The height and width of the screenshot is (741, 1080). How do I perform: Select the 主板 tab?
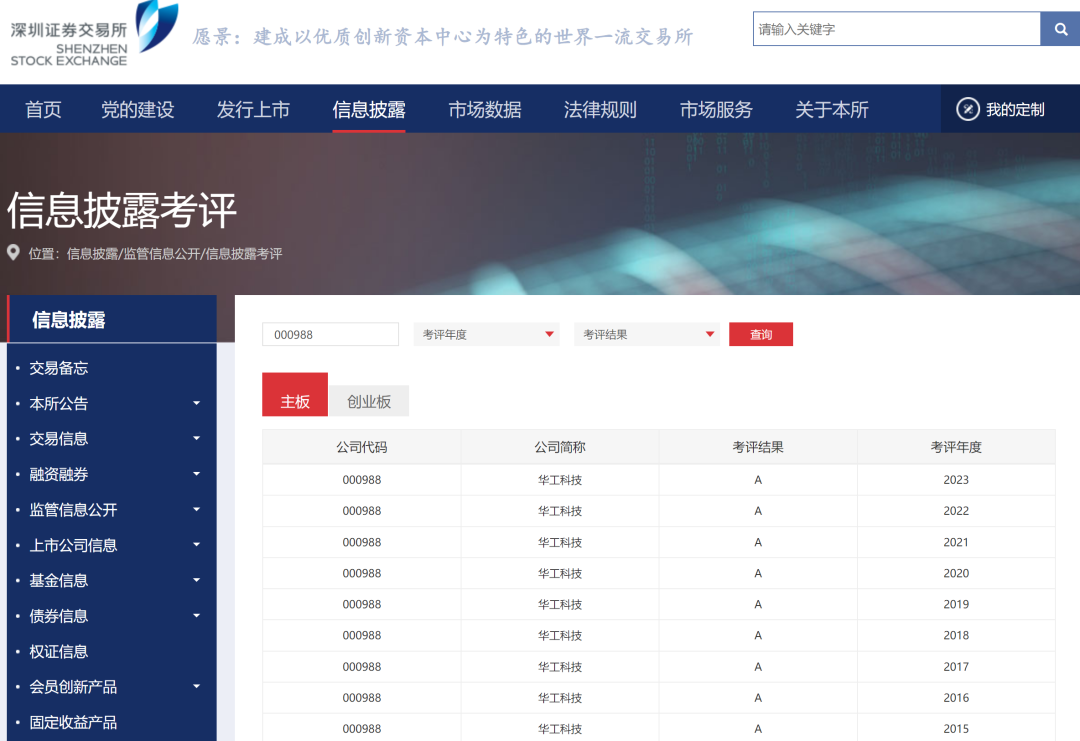[295, 402]
